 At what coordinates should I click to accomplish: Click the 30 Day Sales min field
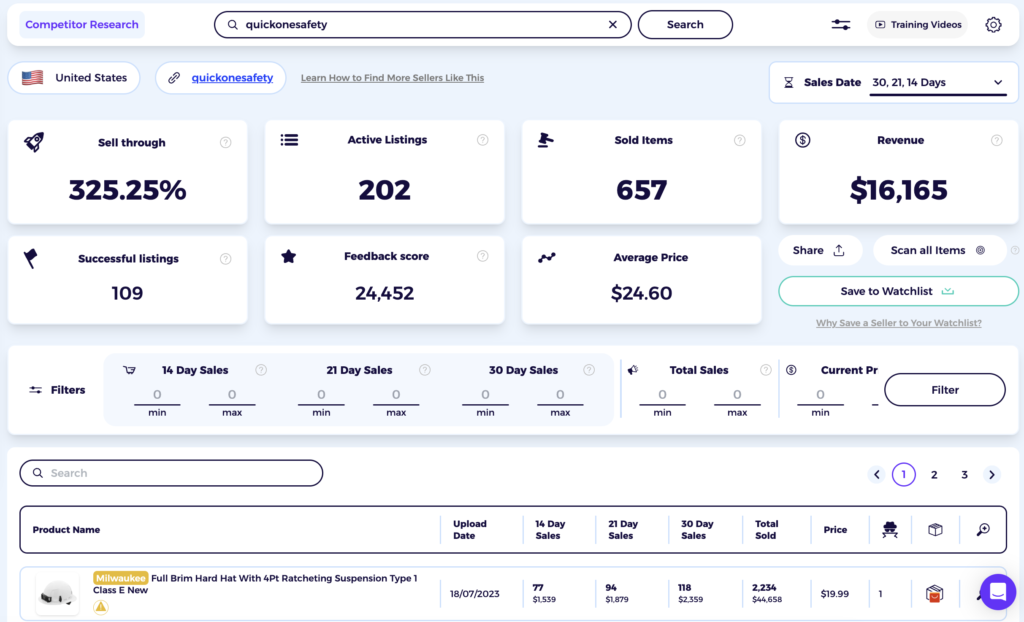[x=485, y=395]
